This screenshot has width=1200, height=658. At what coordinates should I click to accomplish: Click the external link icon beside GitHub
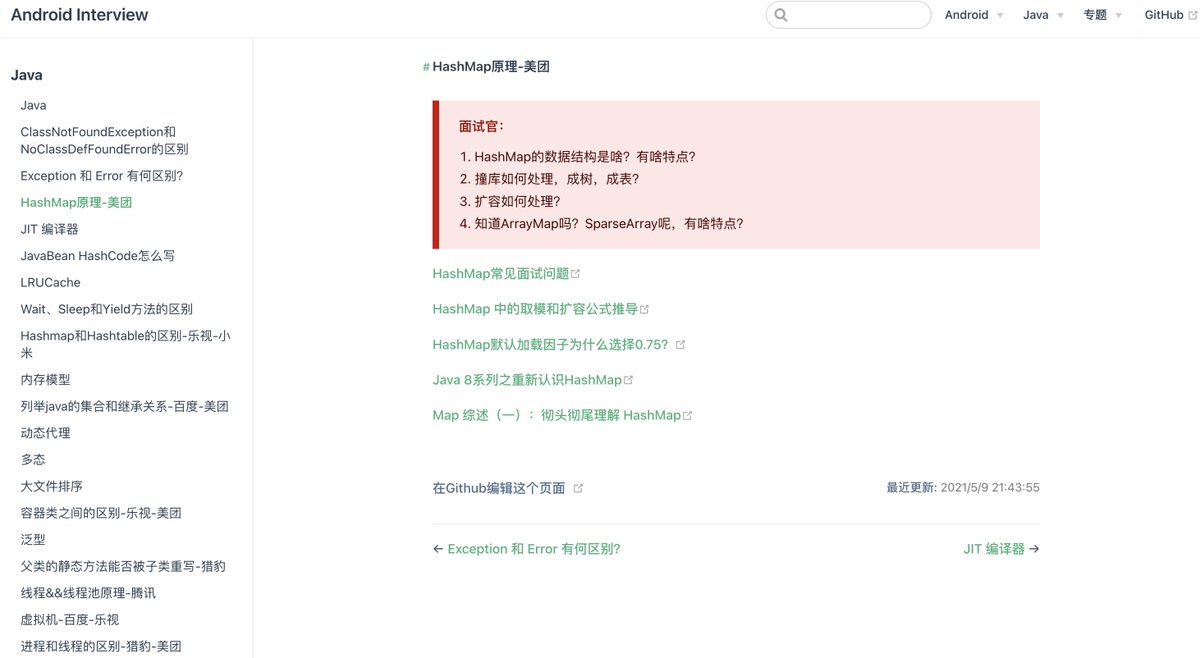1192,15
